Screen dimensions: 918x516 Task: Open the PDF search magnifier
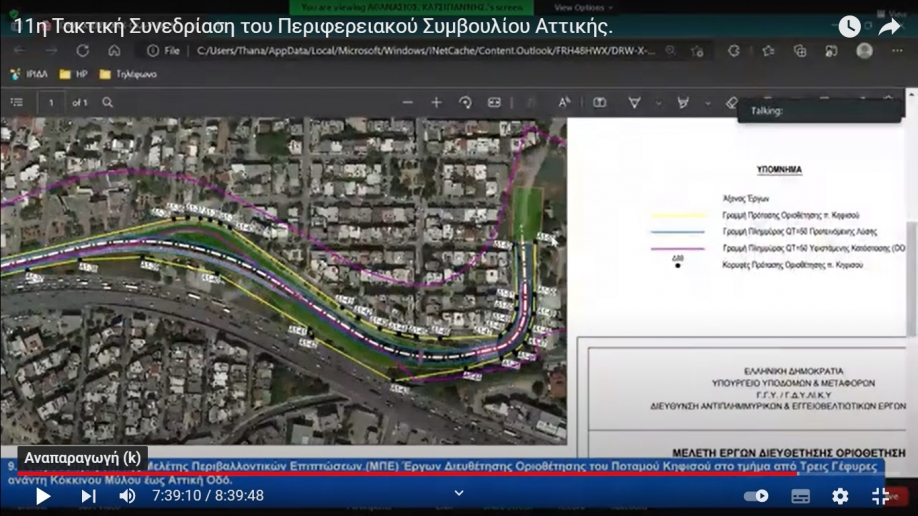point(108,102)
